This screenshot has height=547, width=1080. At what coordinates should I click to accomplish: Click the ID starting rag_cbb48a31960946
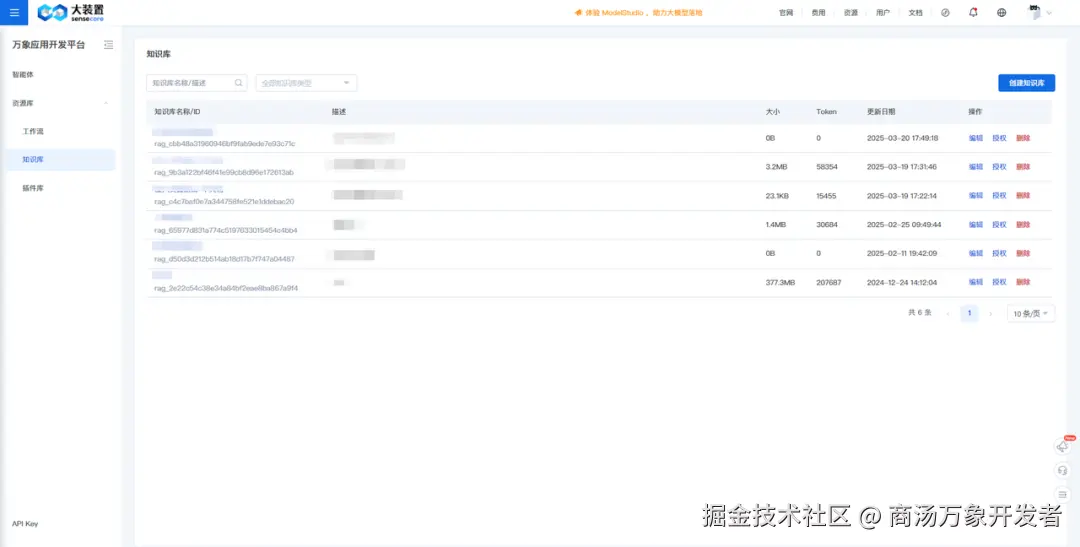point(225,144)
